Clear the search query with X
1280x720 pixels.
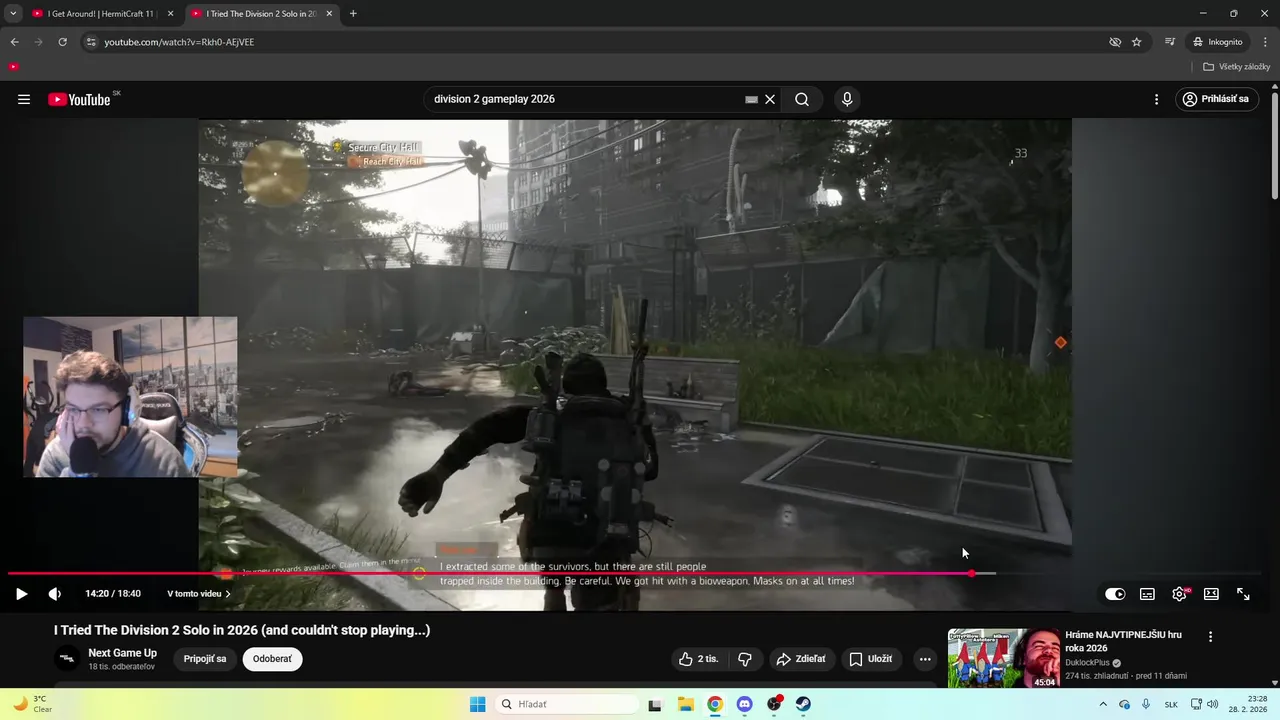pos(770,100)
